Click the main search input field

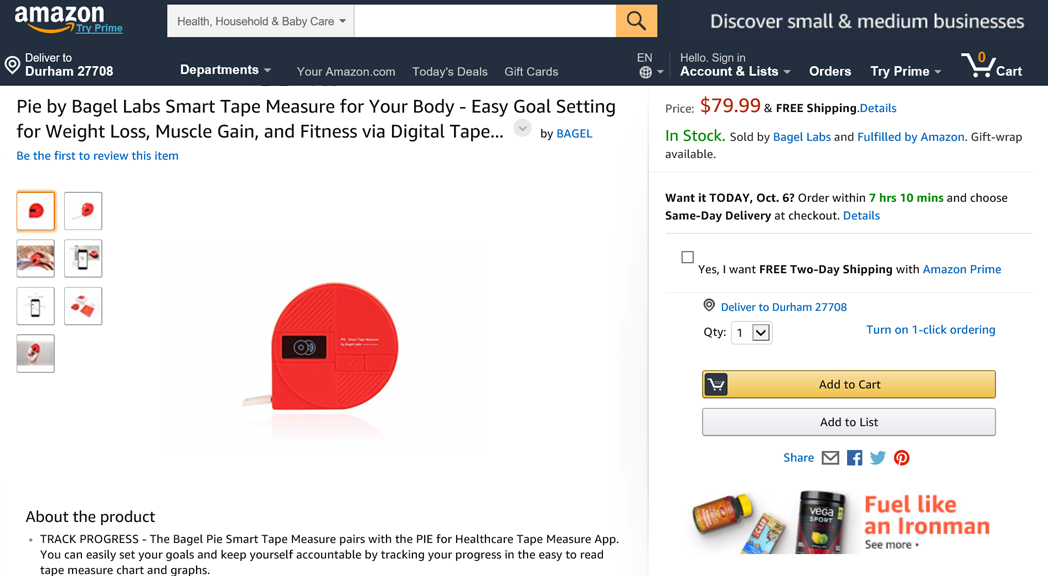(485, 21)
